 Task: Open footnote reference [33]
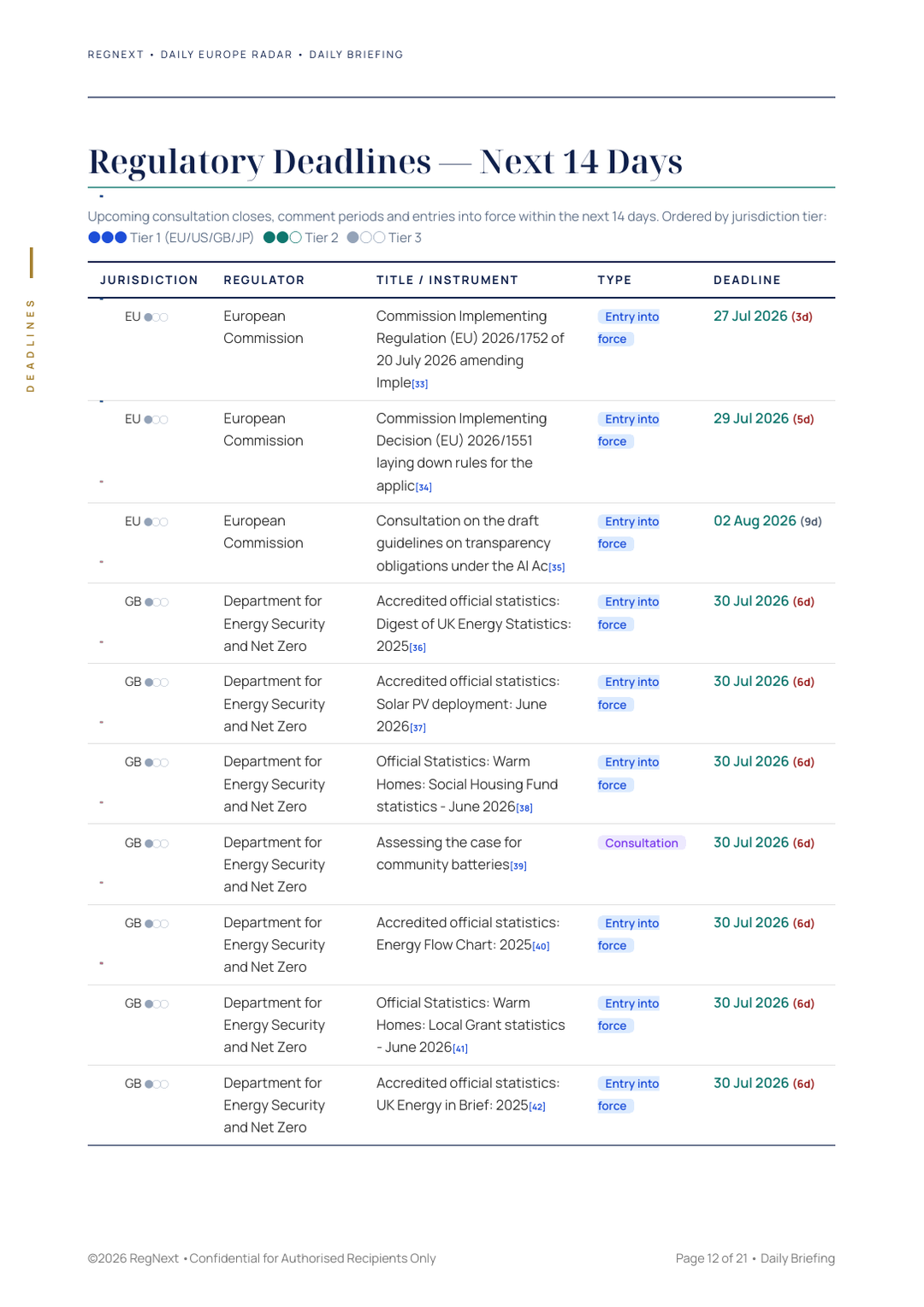pos(420,384)
